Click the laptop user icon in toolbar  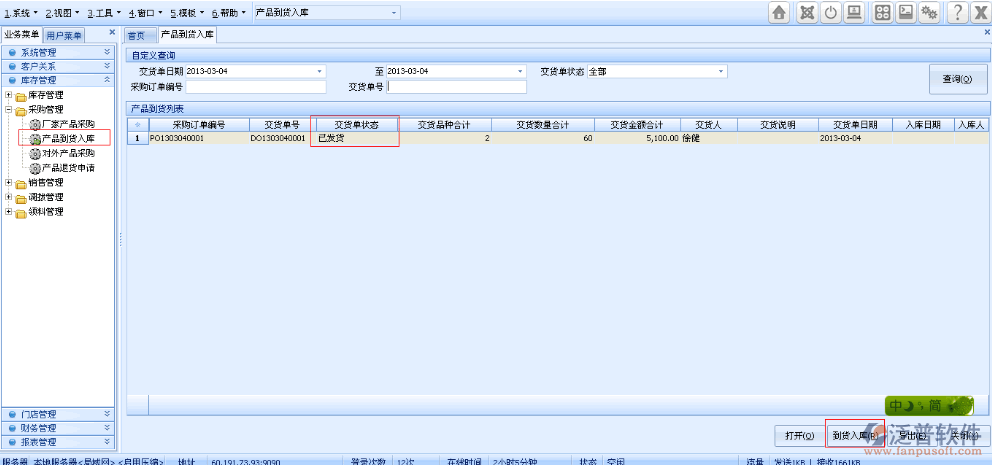[855, 12]
